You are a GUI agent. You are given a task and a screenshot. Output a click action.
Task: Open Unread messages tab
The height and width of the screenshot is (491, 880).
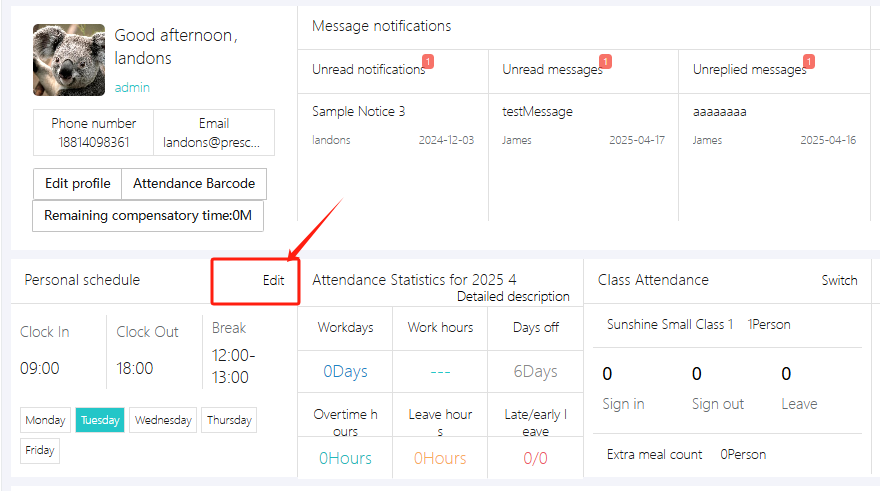point(552,70)
